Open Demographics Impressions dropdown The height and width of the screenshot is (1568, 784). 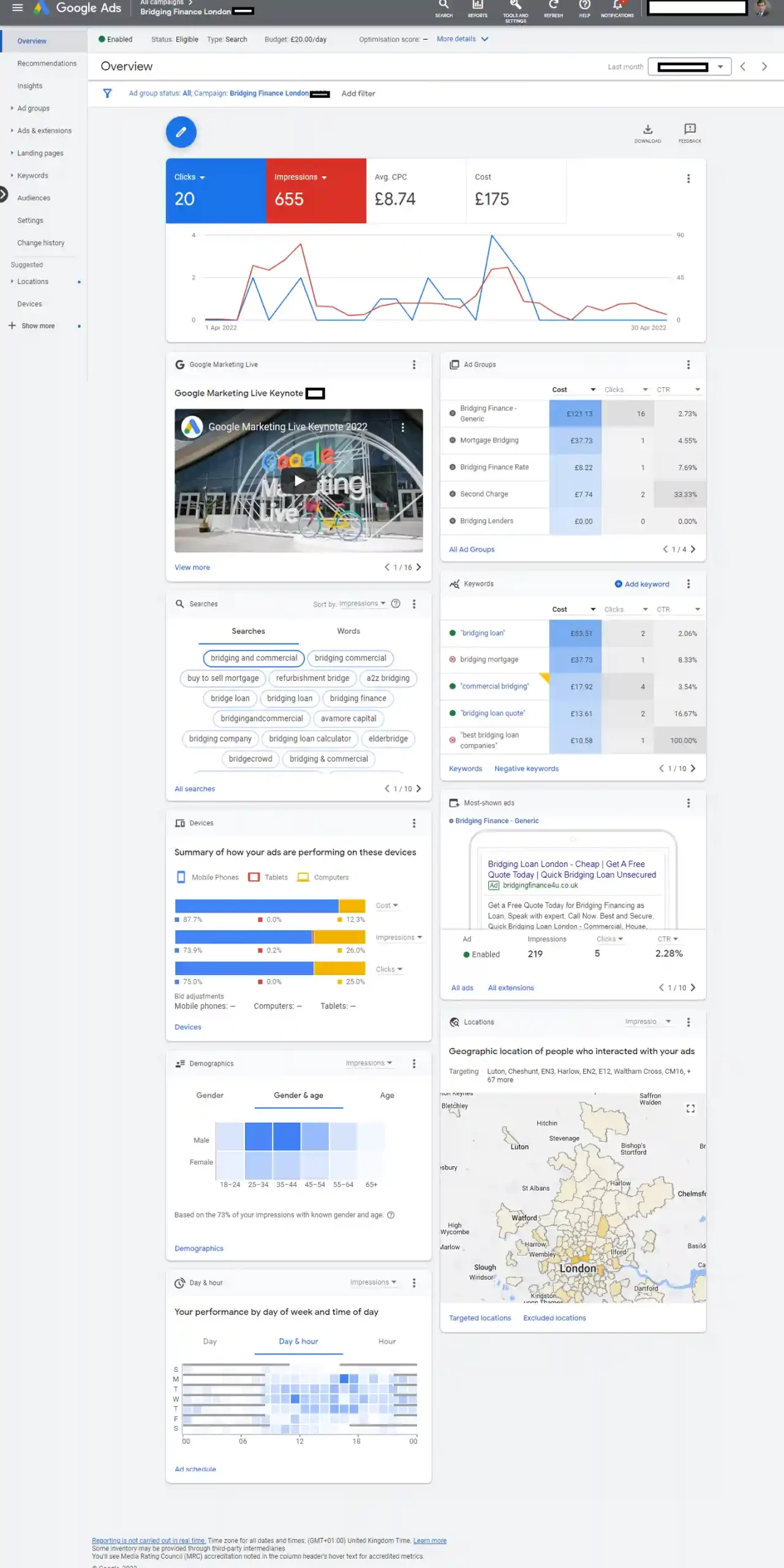369,1063
